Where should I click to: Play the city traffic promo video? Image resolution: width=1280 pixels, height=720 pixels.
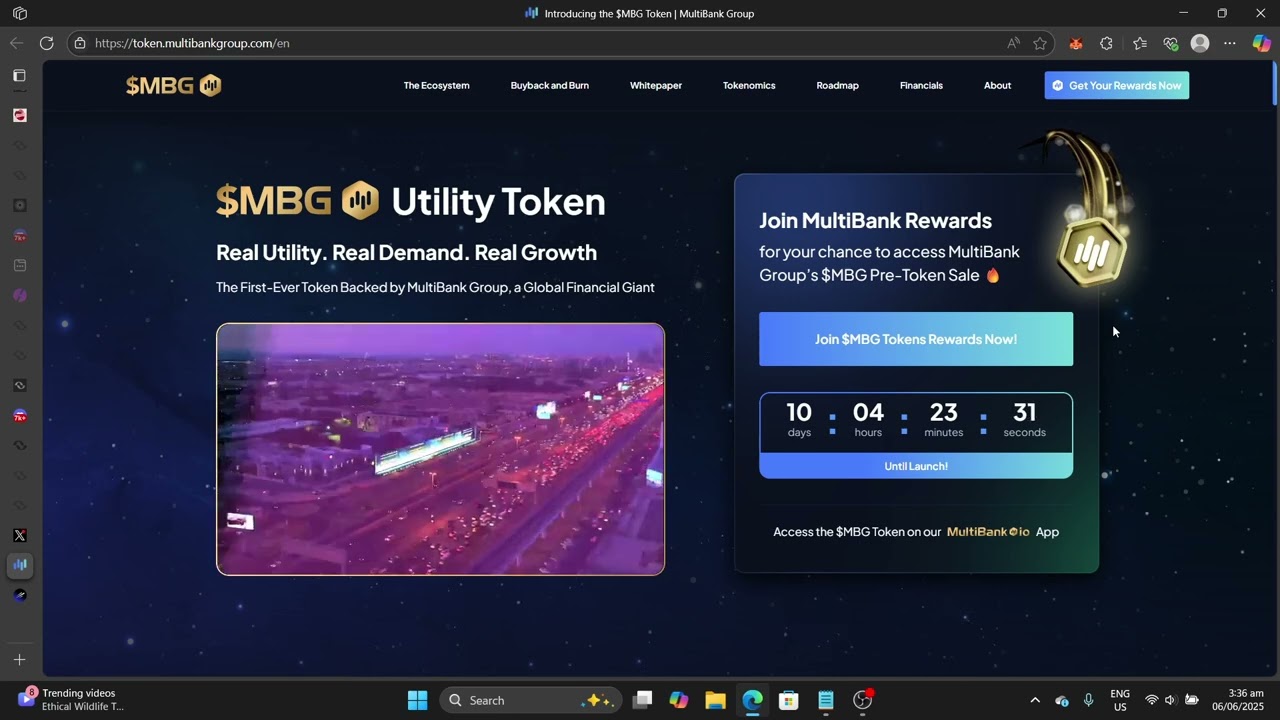tap(440, 449)
